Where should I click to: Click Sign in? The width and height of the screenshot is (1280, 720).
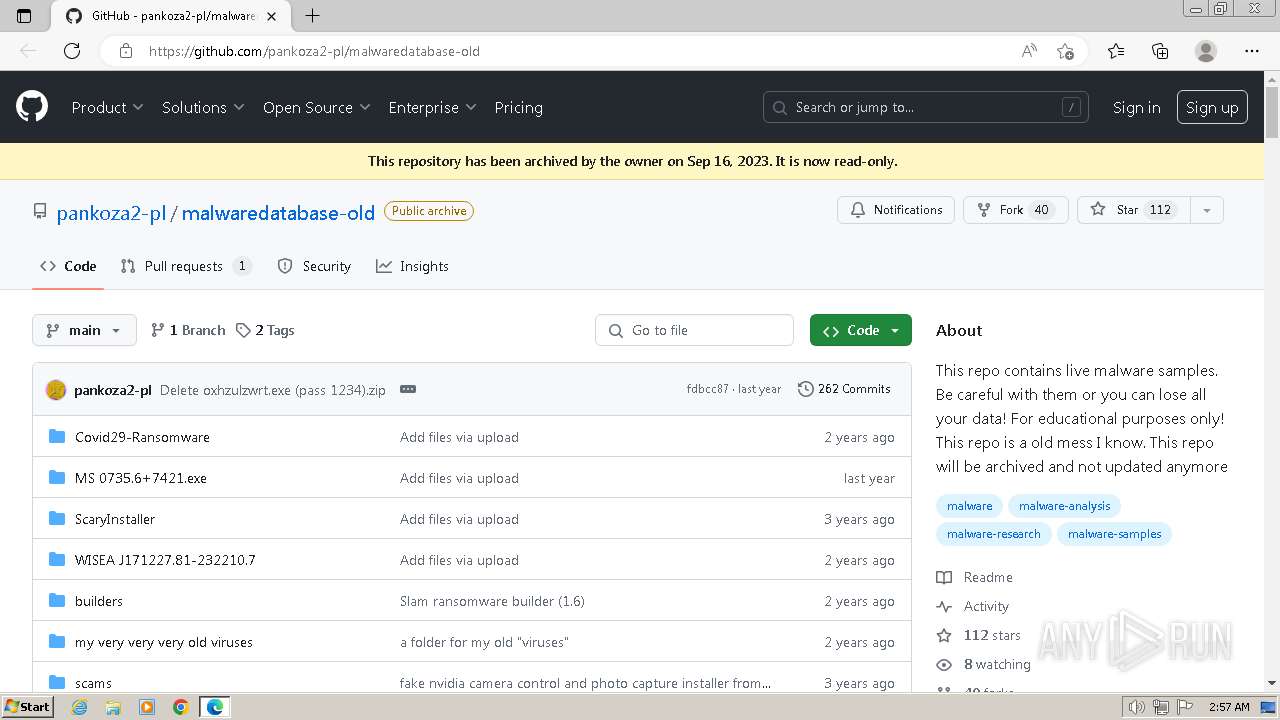click(1137, 107)
